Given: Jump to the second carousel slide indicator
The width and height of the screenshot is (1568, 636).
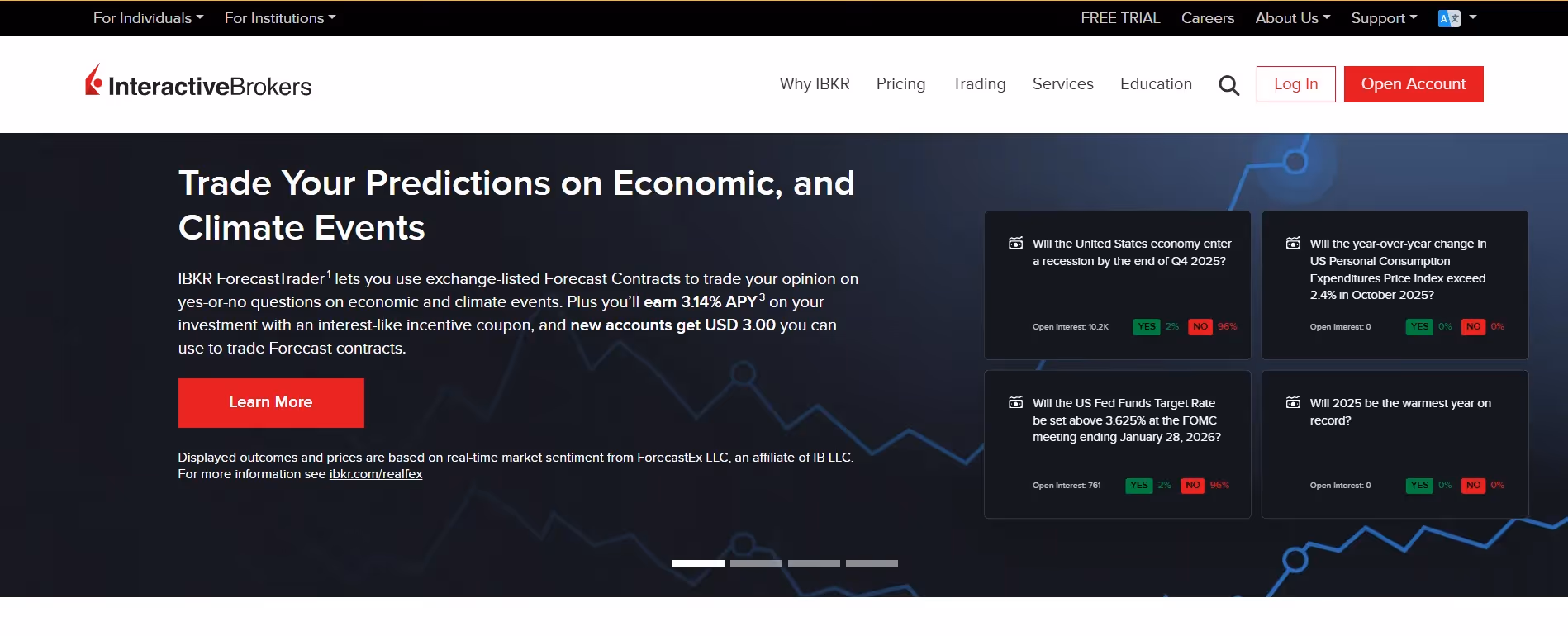Looking at the screenshot, I should 756,563.
